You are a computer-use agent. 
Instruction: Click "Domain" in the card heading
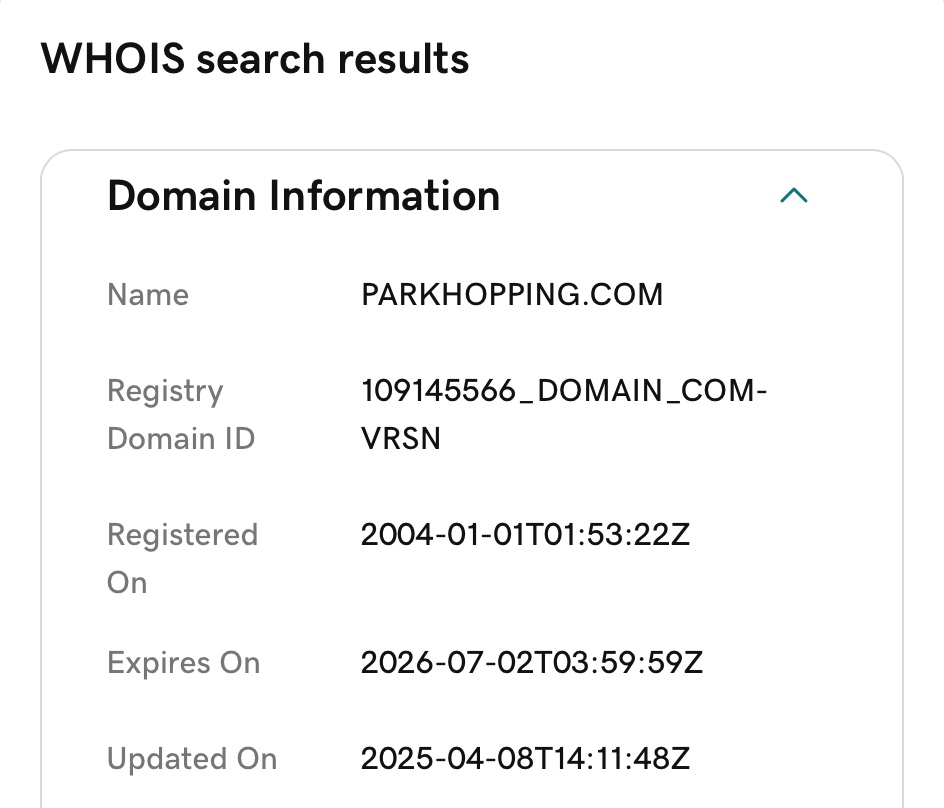181,196
